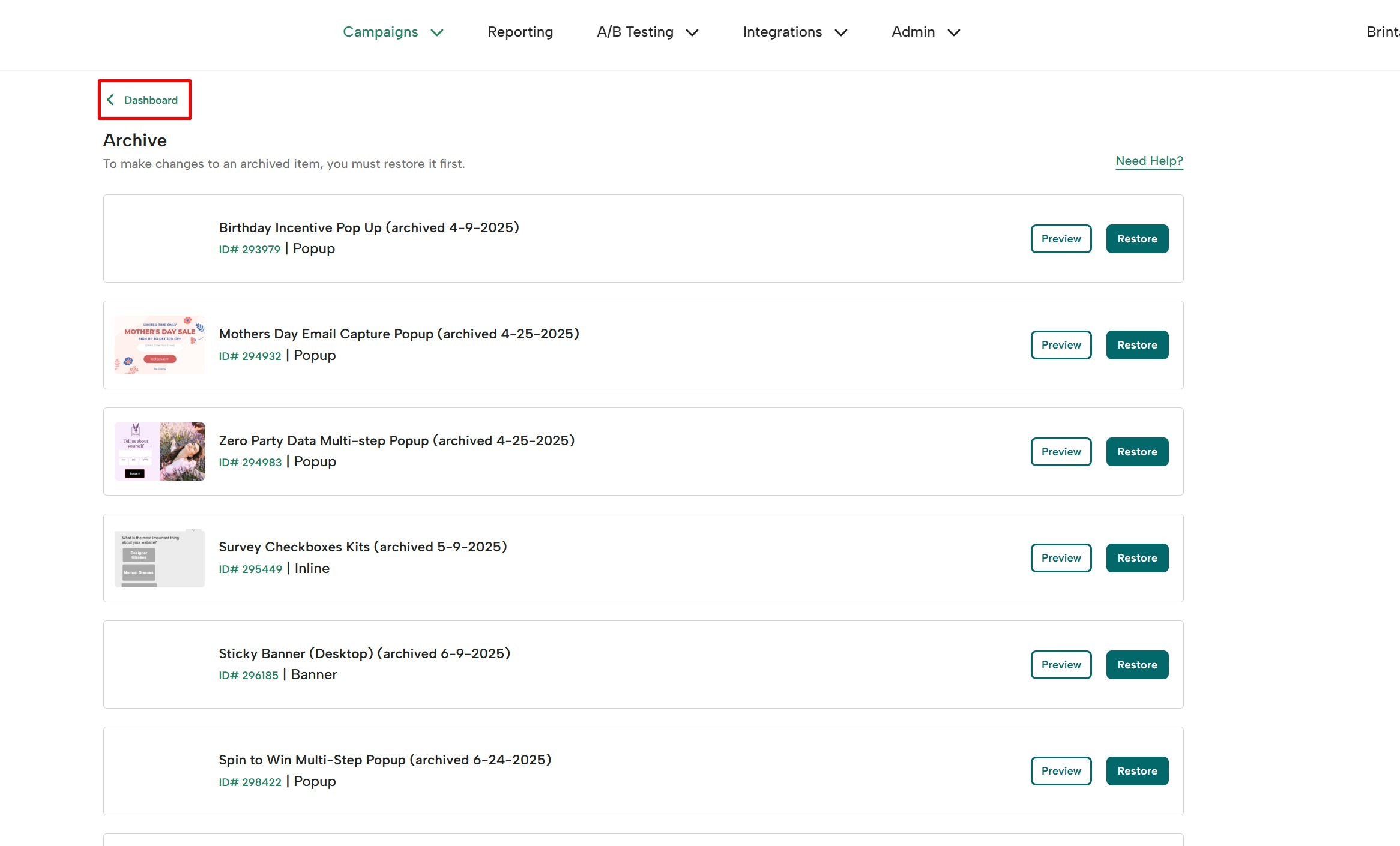The height and width of the screenshot is (846, 1400).
Task: Open the Reporting menu item
Action: 520,32
